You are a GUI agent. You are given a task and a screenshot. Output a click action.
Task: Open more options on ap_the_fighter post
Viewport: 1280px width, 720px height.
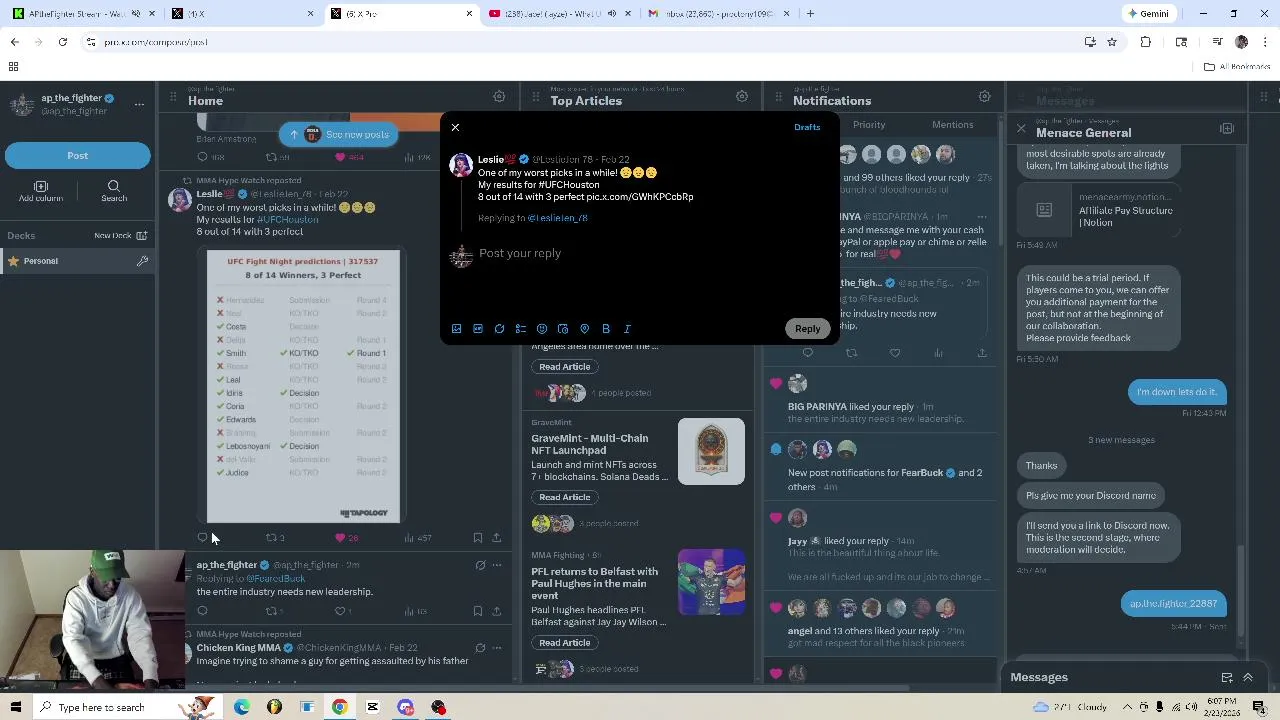pos(497,565)
